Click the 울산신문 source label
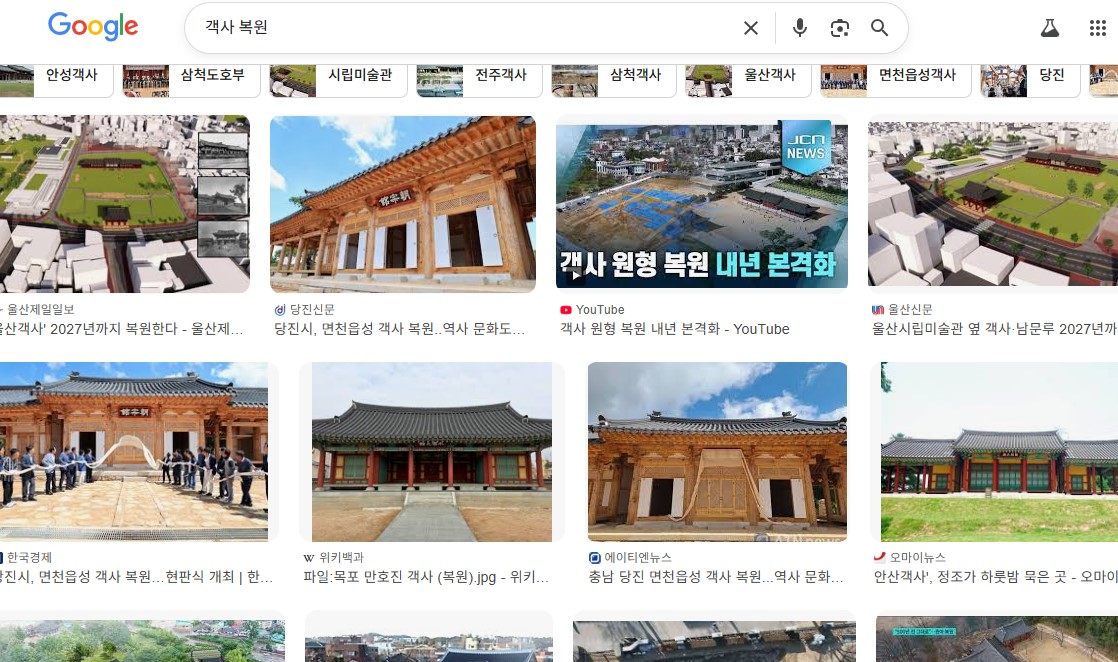 tap(911, 310)
